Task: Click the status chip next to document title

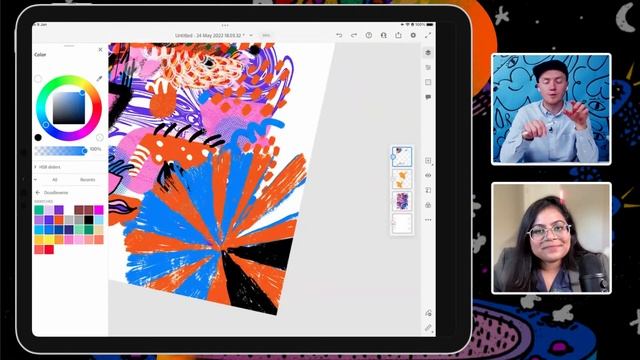Action: click(266, 36)
